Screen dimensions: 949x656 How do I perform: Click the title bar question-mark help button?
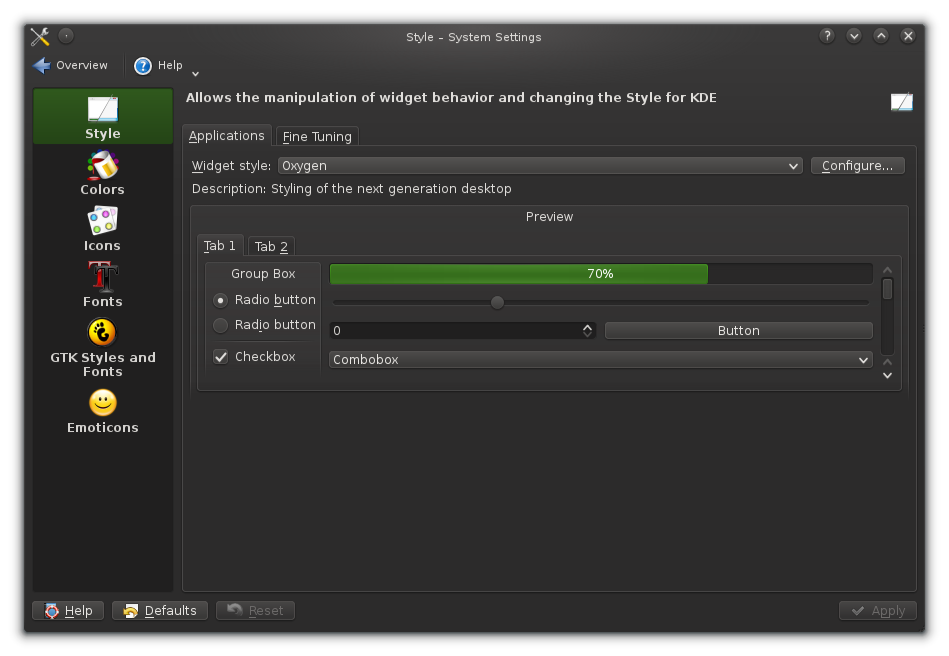pos(827,36)
